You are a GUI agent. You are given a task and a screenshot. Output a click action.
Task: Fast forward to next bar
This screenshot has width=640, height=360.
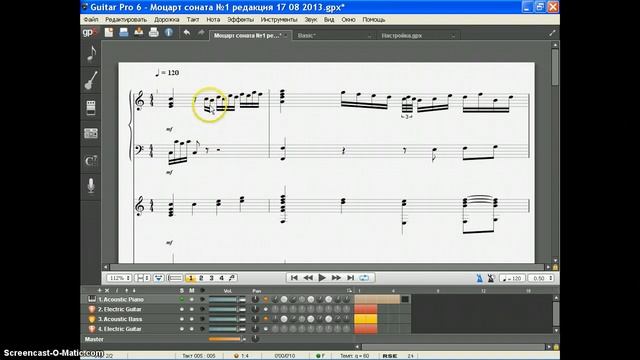tap(336, 278)
